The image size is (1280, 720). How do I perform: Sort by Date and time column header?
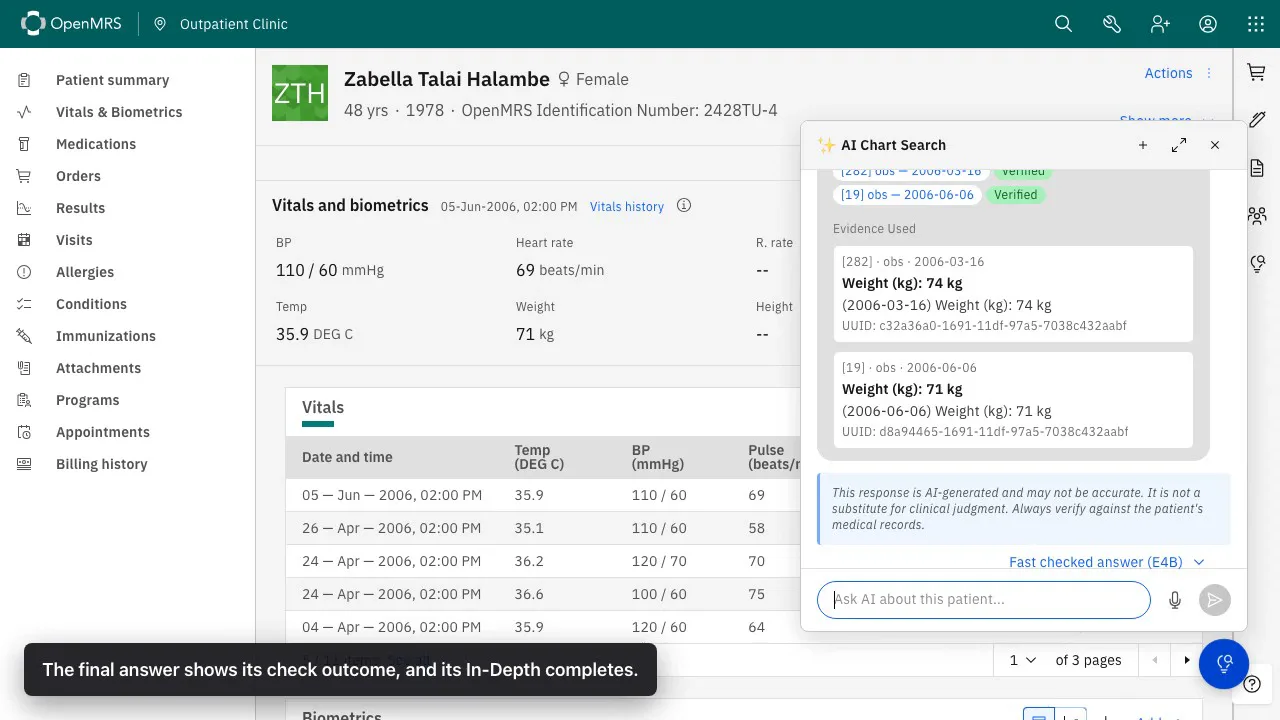coord(347,457)
